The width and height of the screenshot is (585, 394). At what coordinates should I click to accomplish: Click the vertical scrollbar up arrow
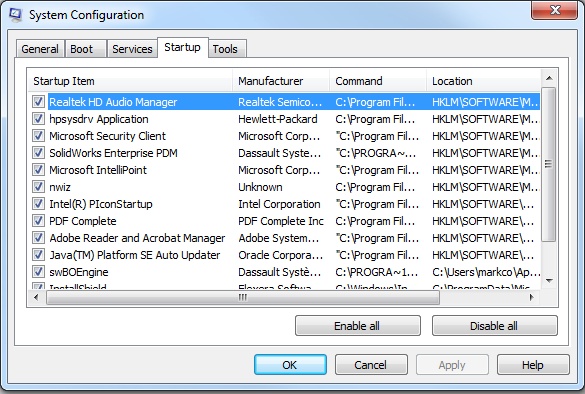[549, 78]
